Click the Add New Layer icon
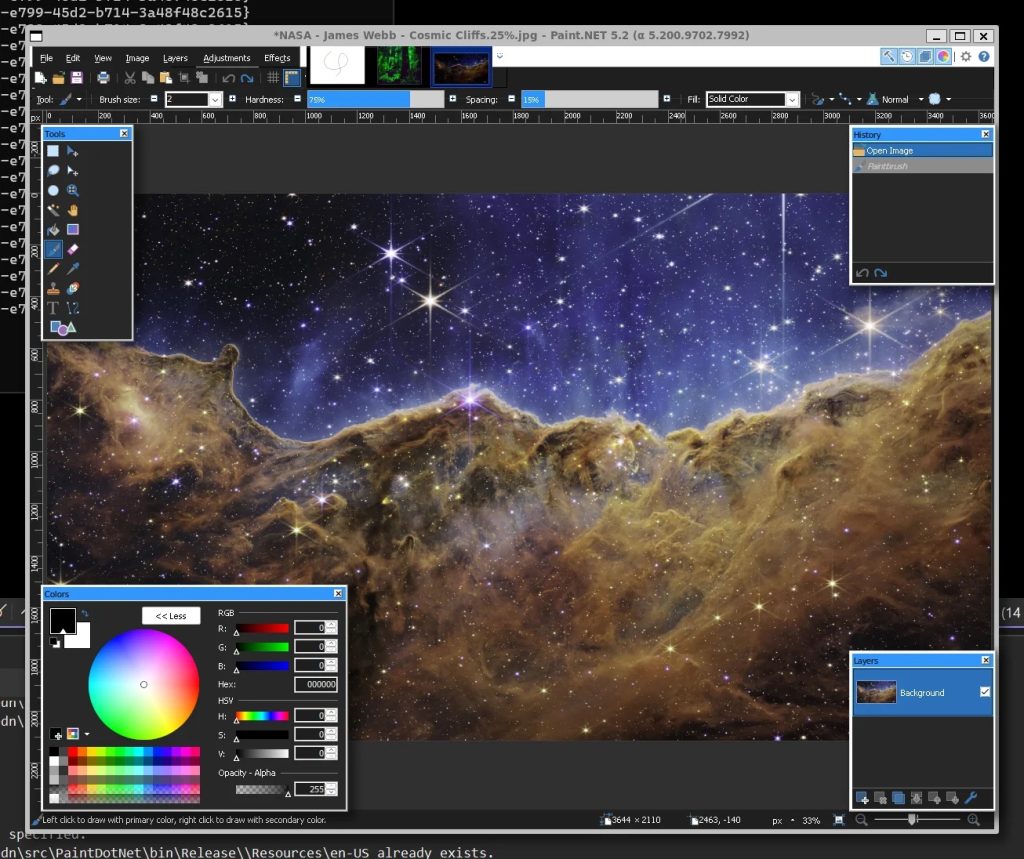 [x=862, y=798]
